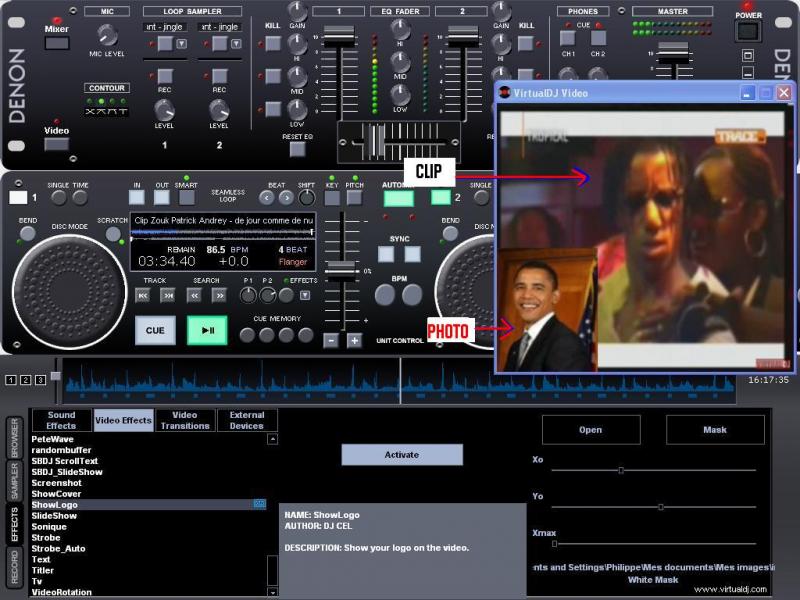Select SlideShow in effects list

[54, 516]
